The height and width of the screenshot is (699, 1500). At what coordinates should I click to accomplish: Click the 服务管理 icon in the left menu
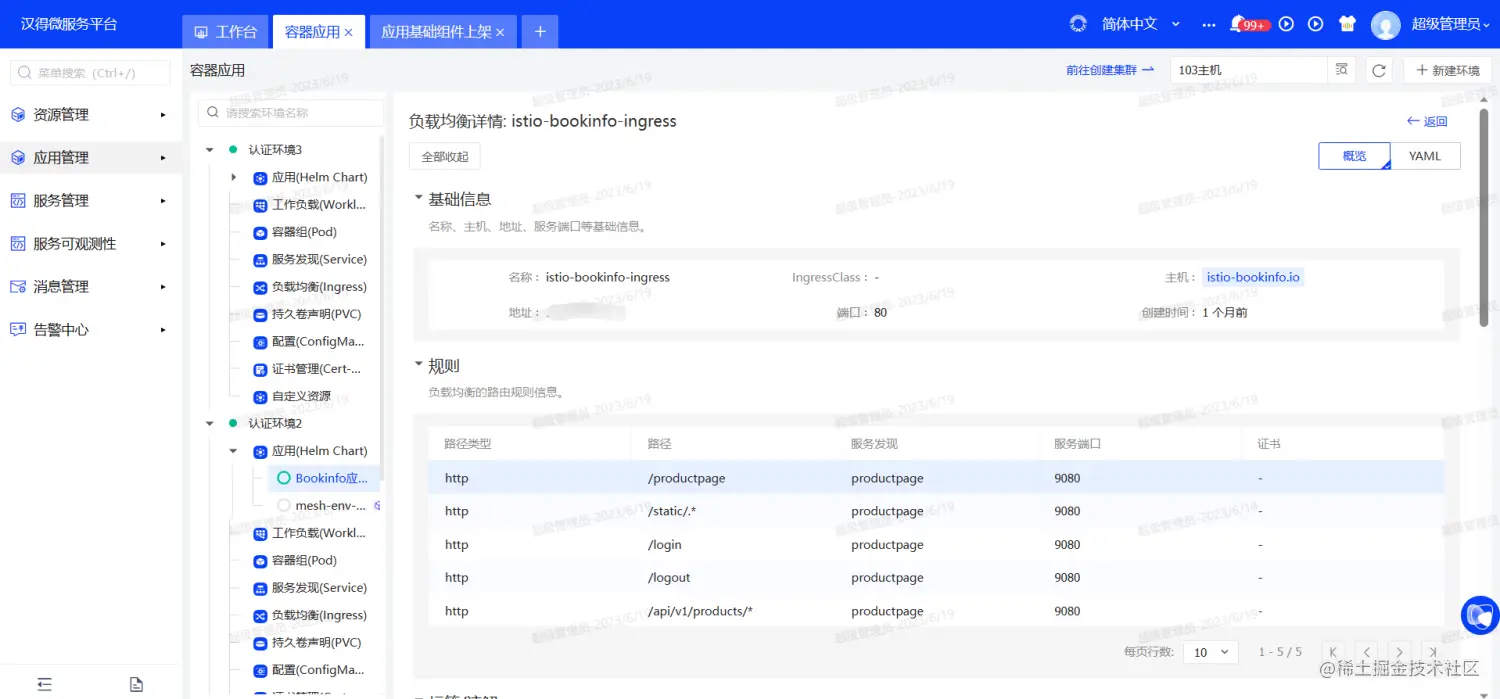(x=18, y=201)
